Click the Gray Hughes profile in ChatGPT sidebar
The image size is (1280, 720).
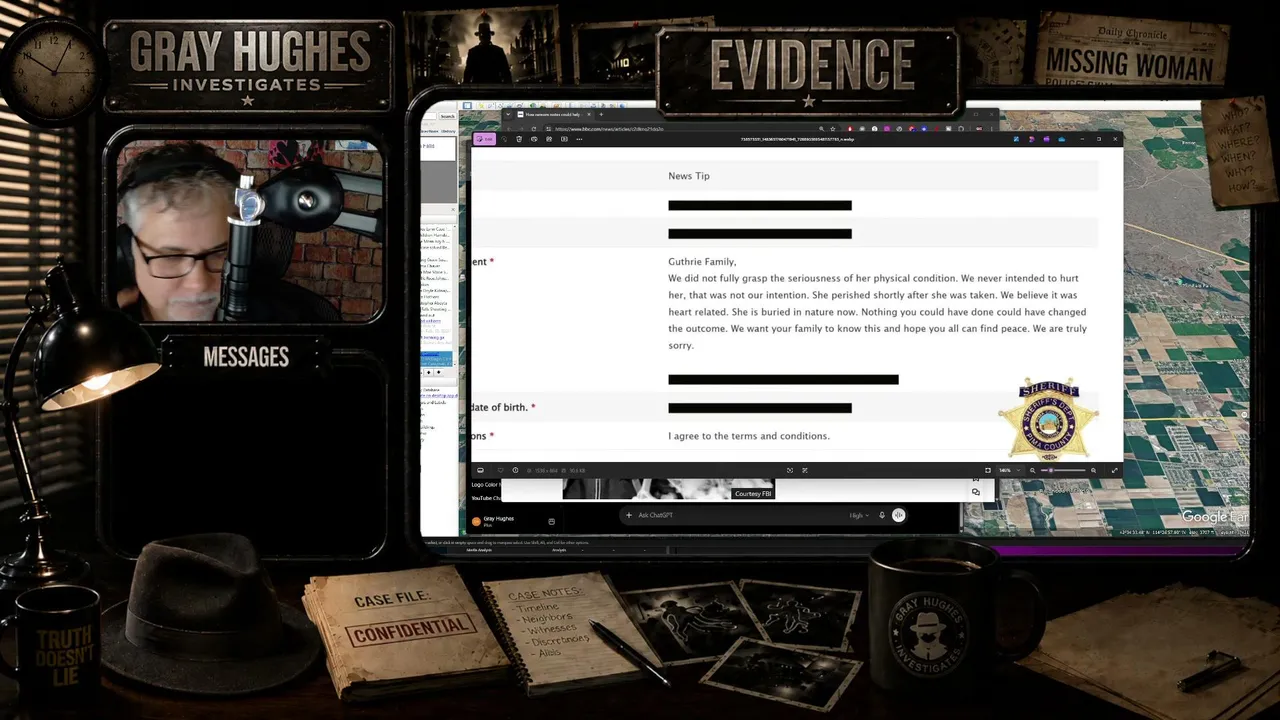(493, 520)
